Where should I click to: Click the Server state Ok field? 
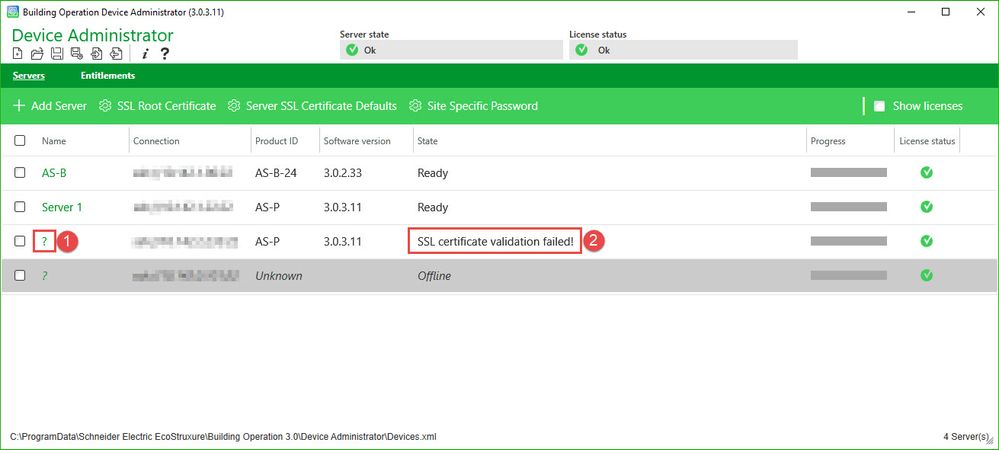pos(451,50)
